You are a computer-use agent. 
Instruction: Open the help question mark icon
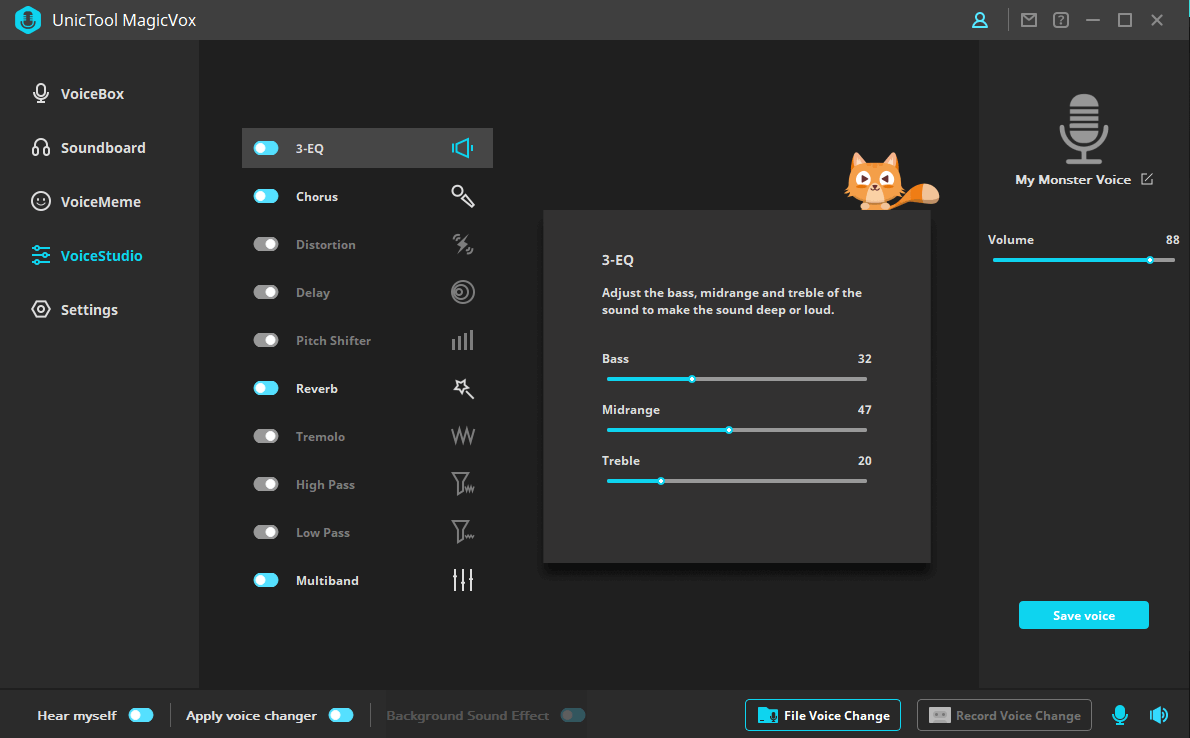(x=1061, y=20)
